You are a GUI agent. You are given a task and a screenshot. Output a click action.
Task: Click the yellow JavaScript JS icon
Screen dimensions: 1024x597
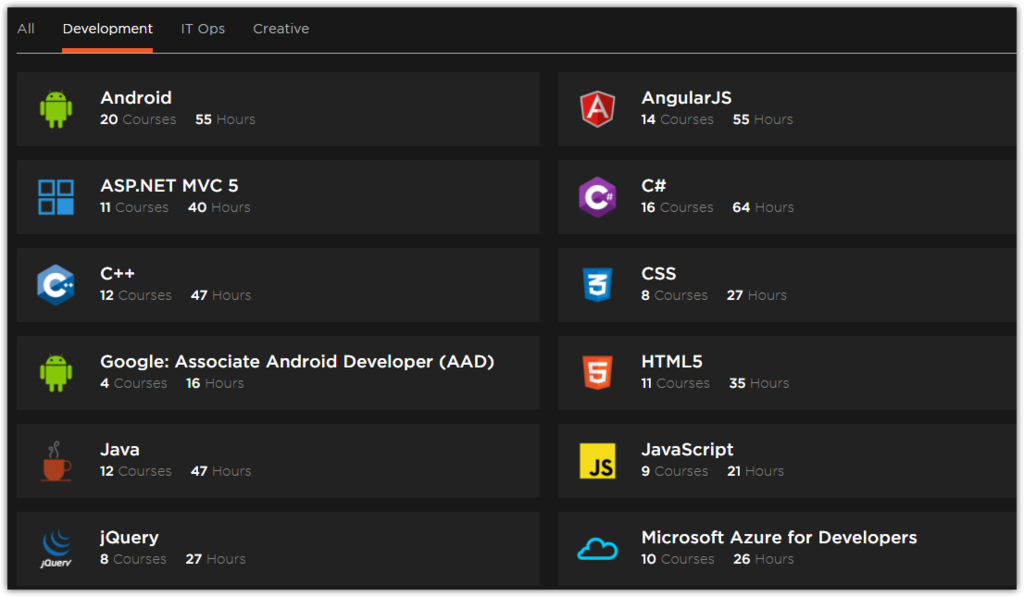597,461
